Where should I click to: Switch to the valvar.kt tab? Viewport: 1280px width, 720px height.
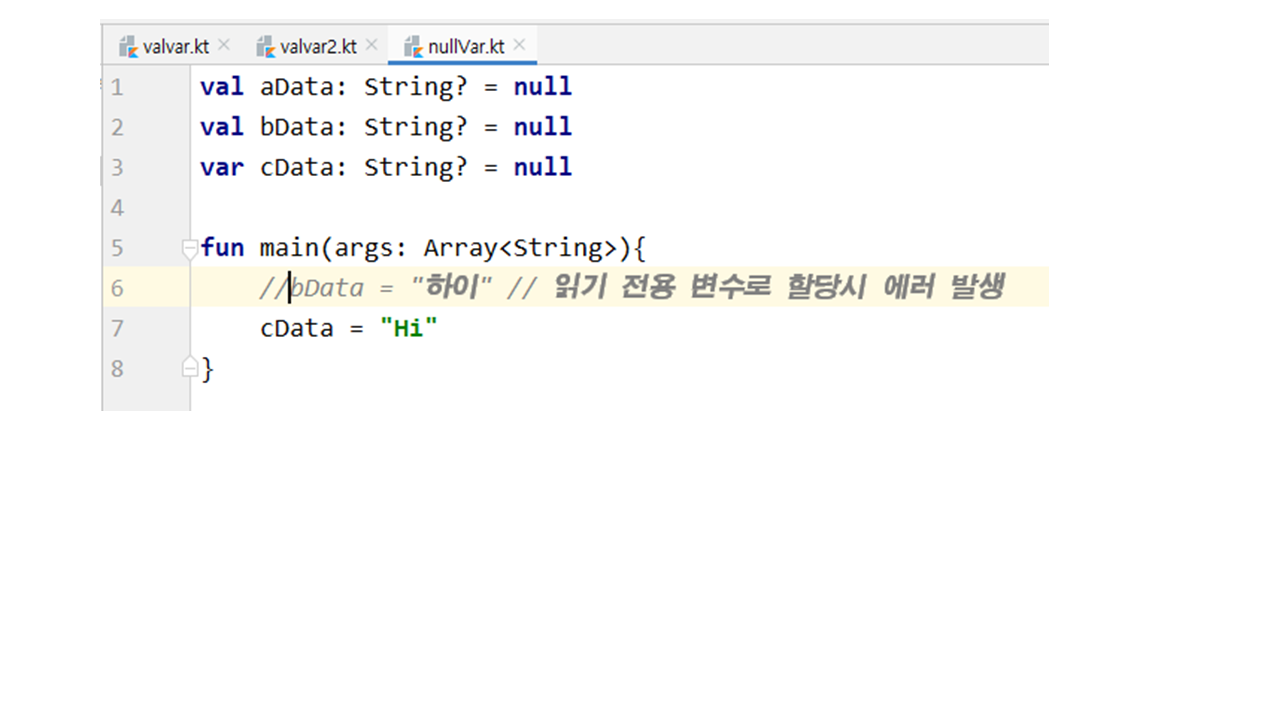(176, 47)
